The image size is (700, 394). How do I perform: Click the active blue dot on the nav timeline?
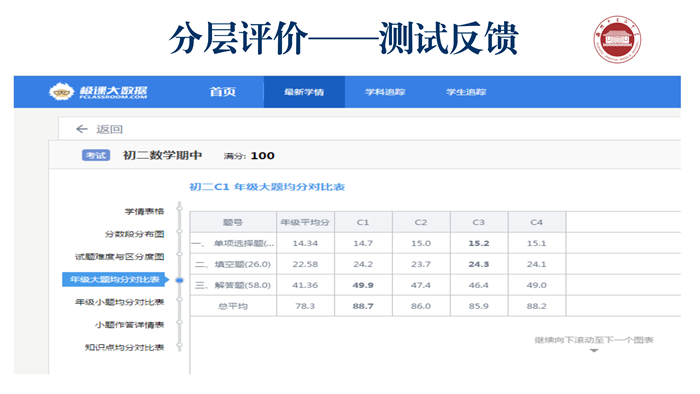click(x=179, y=280)
